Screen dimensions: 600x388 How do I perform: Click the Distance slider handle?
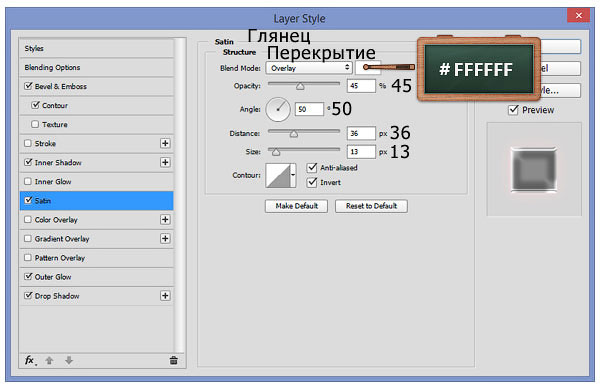tap(293, 134)
